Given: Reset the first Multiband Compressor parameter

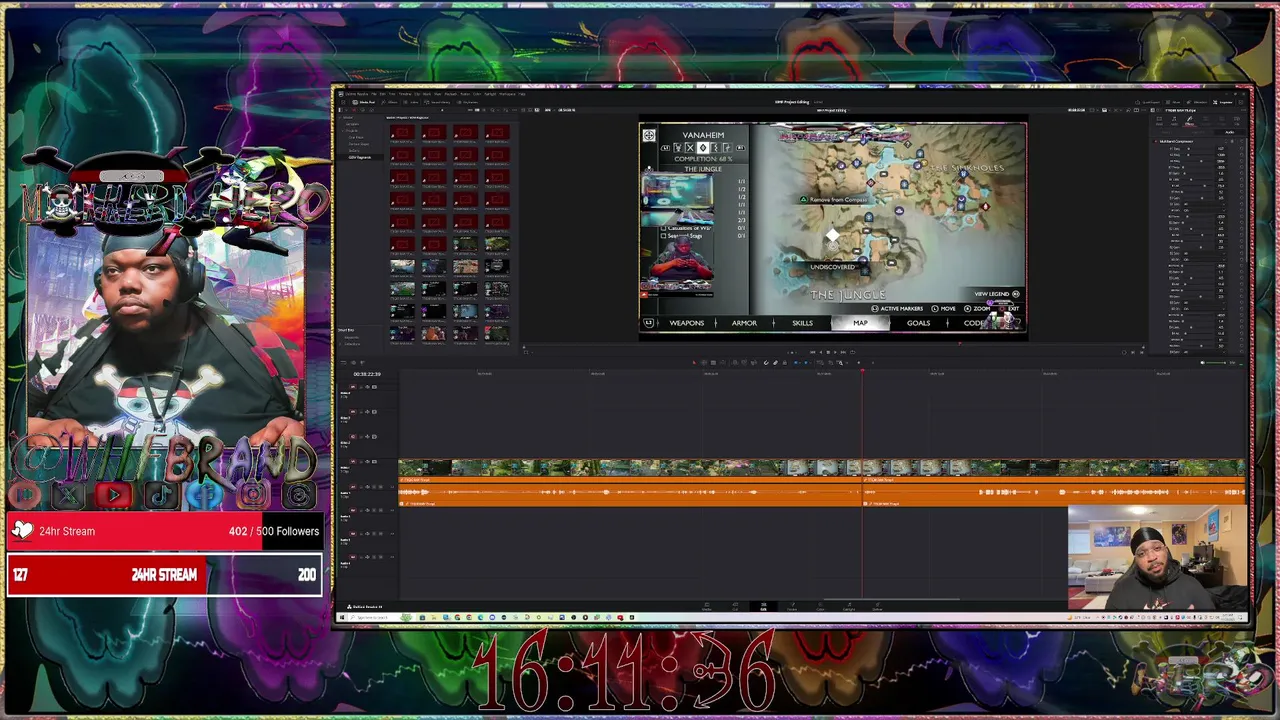Looking at the screenshot, I should pyautogui.click(x=1241, y=149).
